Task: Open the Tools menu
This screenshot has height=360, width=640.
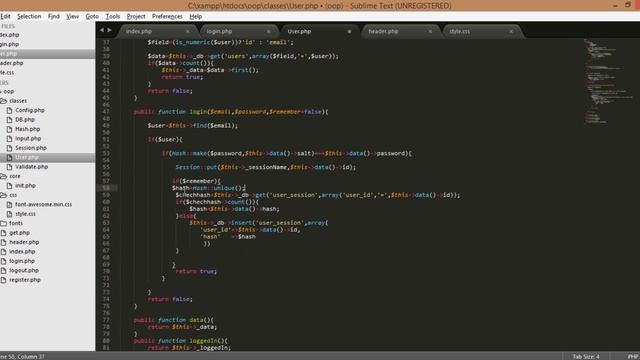Action: (113, 16)
